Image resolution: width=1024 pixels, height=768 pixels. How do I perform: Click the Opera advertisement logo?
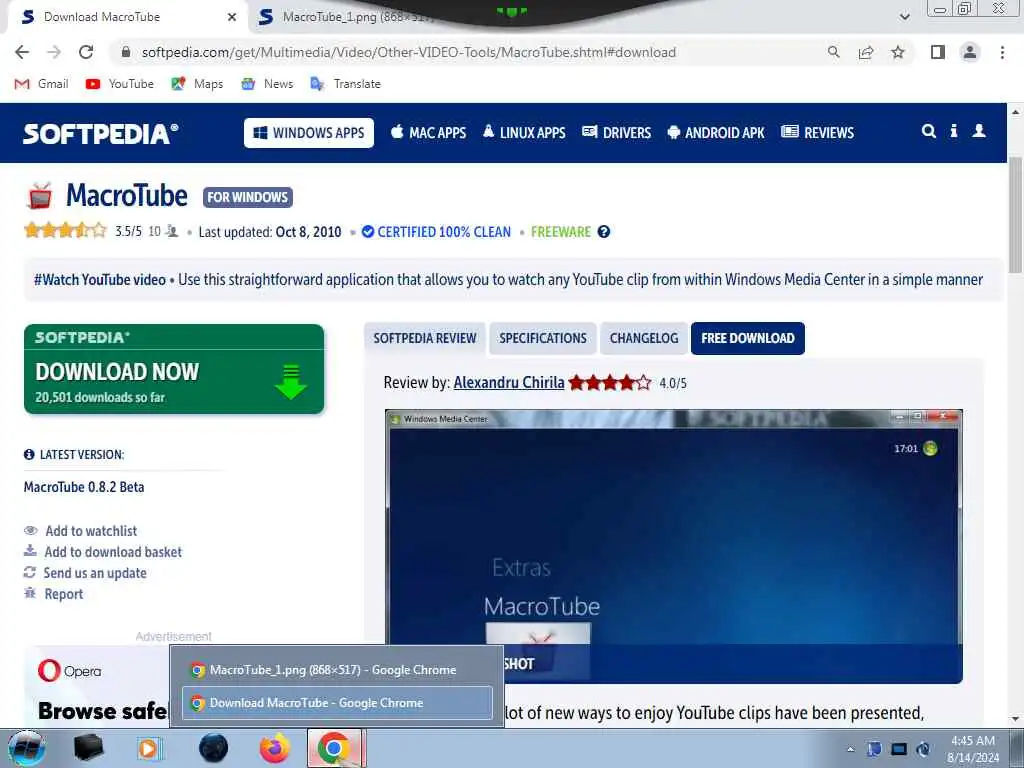click(69, 671)
